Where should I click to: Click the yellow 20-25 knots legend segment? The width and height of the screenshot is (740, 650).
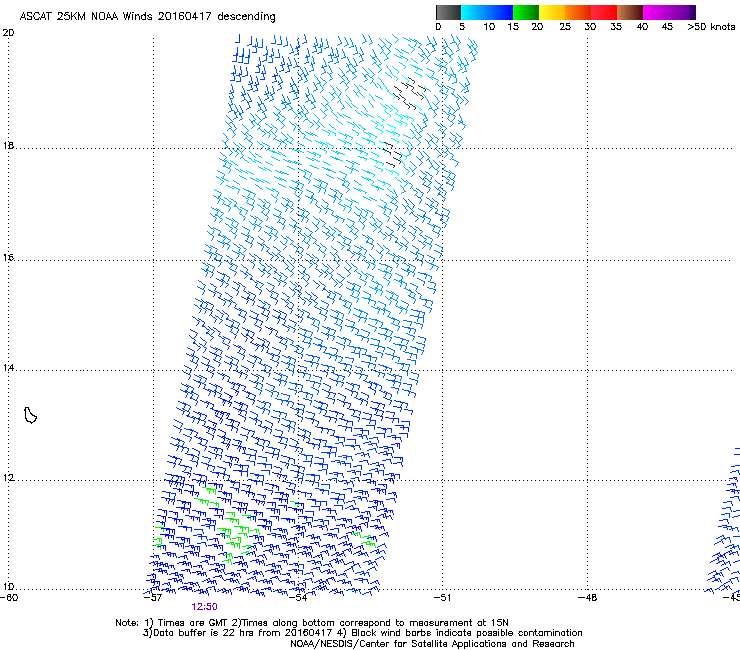(552, 12)
